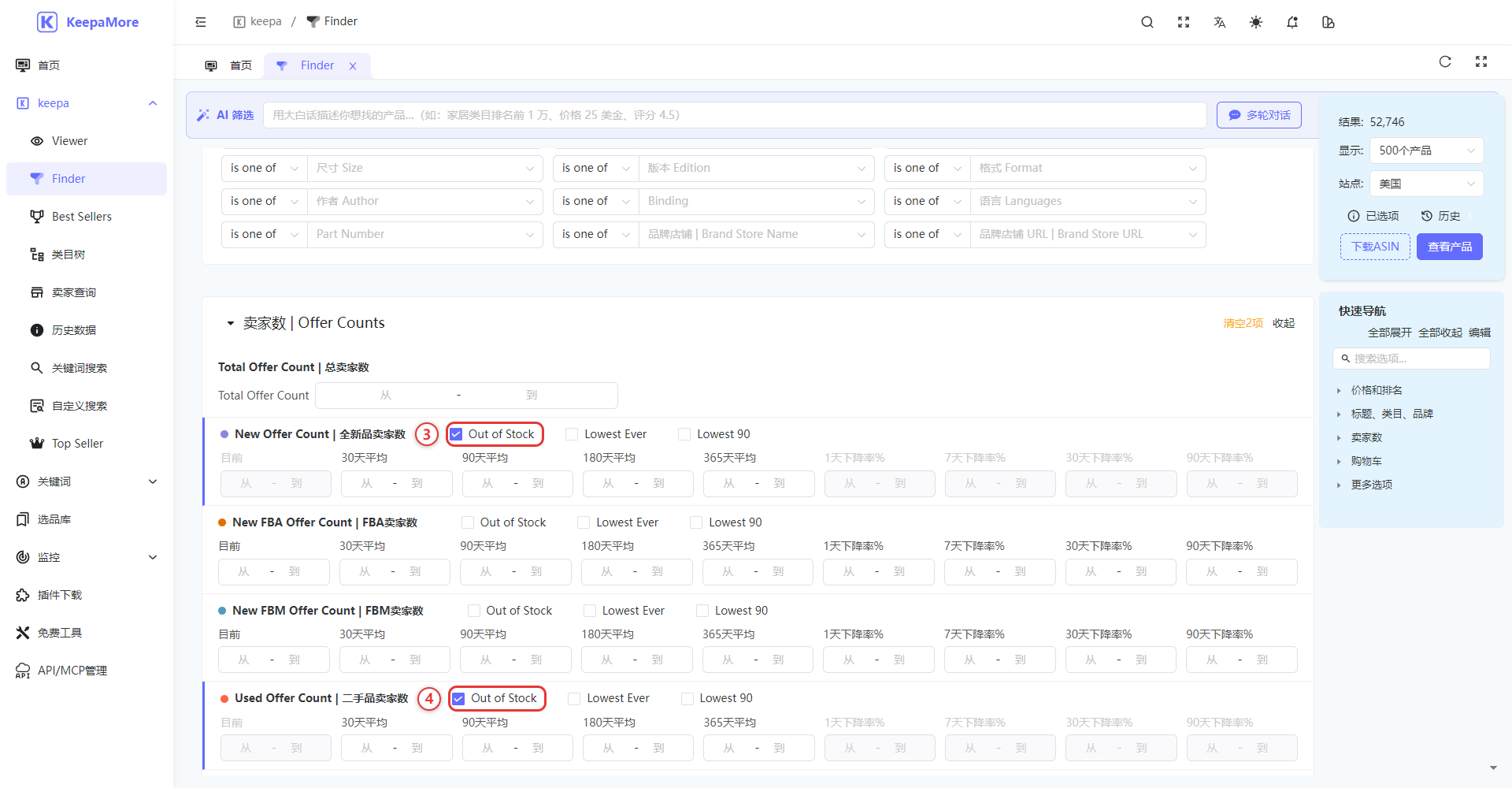
Task: Close the Finder tab
Action: click(x=353, y=66)
